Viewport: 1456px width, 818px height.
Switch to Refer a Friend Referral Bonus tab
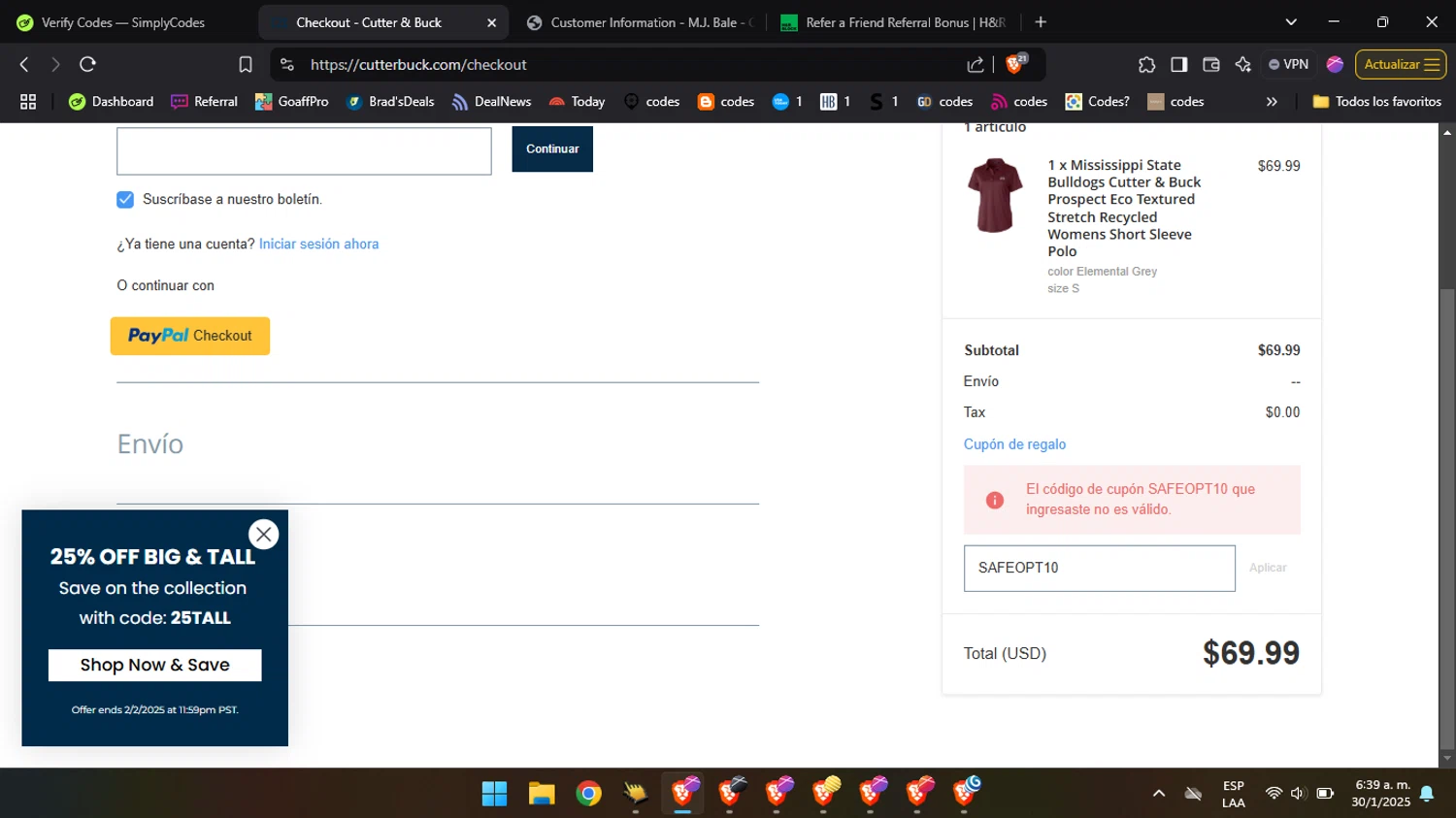click(893, 22)
